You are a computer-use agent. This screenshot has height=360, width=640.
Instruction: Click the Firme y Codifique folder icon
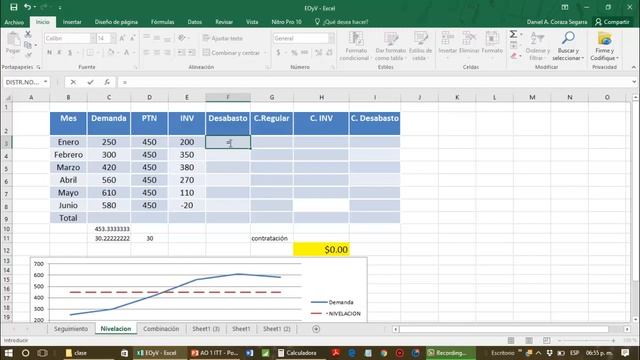pyautogui.click(x=604, y=39)
